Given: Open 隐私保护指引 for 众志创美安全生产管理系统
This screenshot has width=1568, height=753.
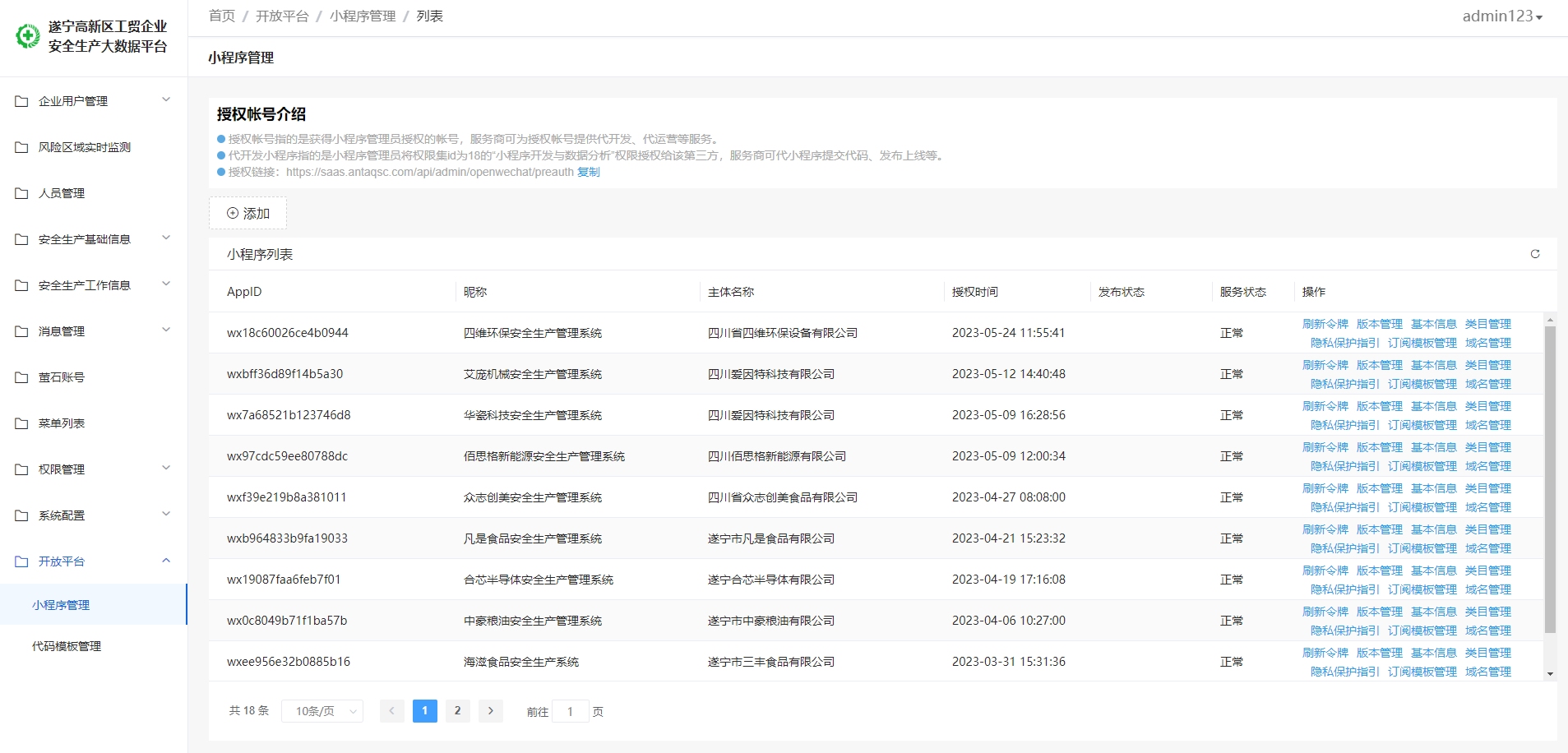Looking at the screenshot, I should point(1345,507).
